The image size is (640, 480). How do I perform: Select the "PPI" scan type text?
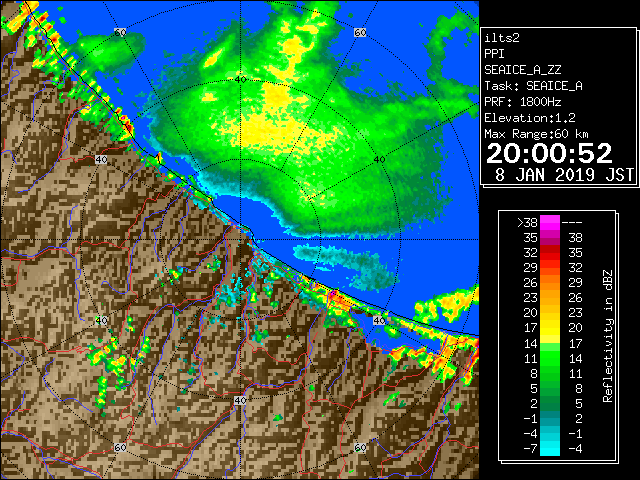(x=494, y=54)
